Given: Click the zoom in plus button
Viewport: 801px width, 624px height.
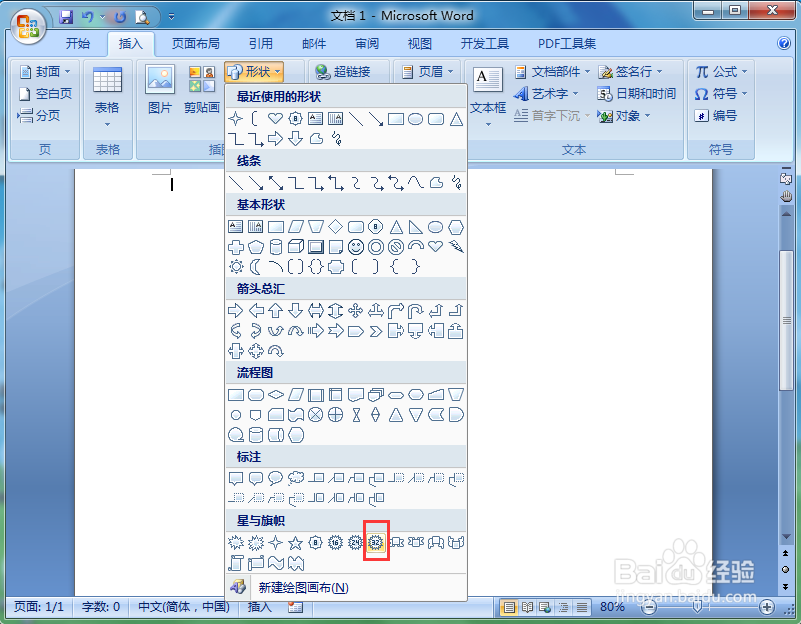Looking at the screenshot, I should click(x=766, y=607).
